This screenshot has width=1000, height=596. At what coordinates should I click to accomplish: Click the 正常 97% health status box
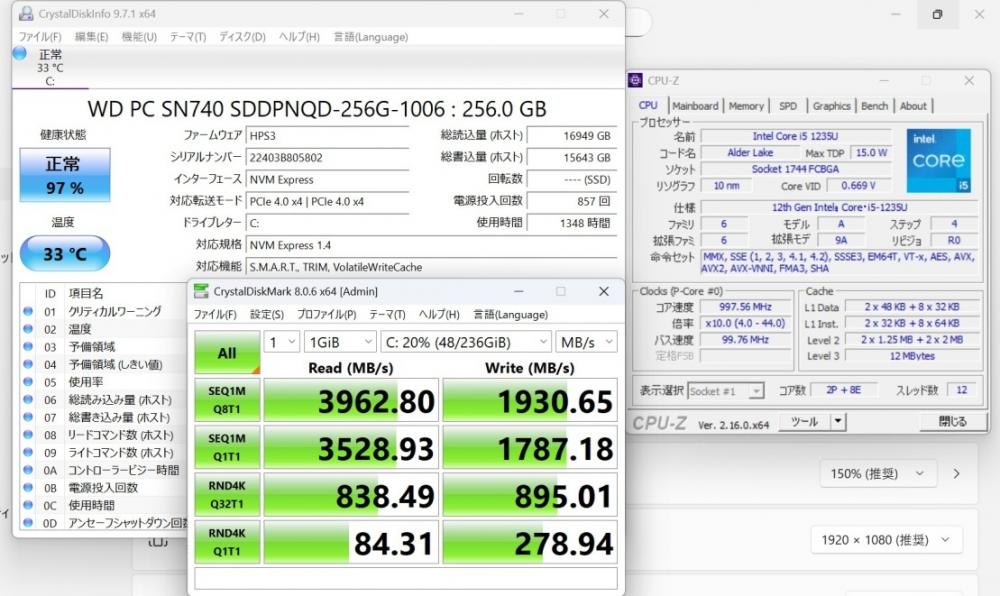tap(63, 175)
